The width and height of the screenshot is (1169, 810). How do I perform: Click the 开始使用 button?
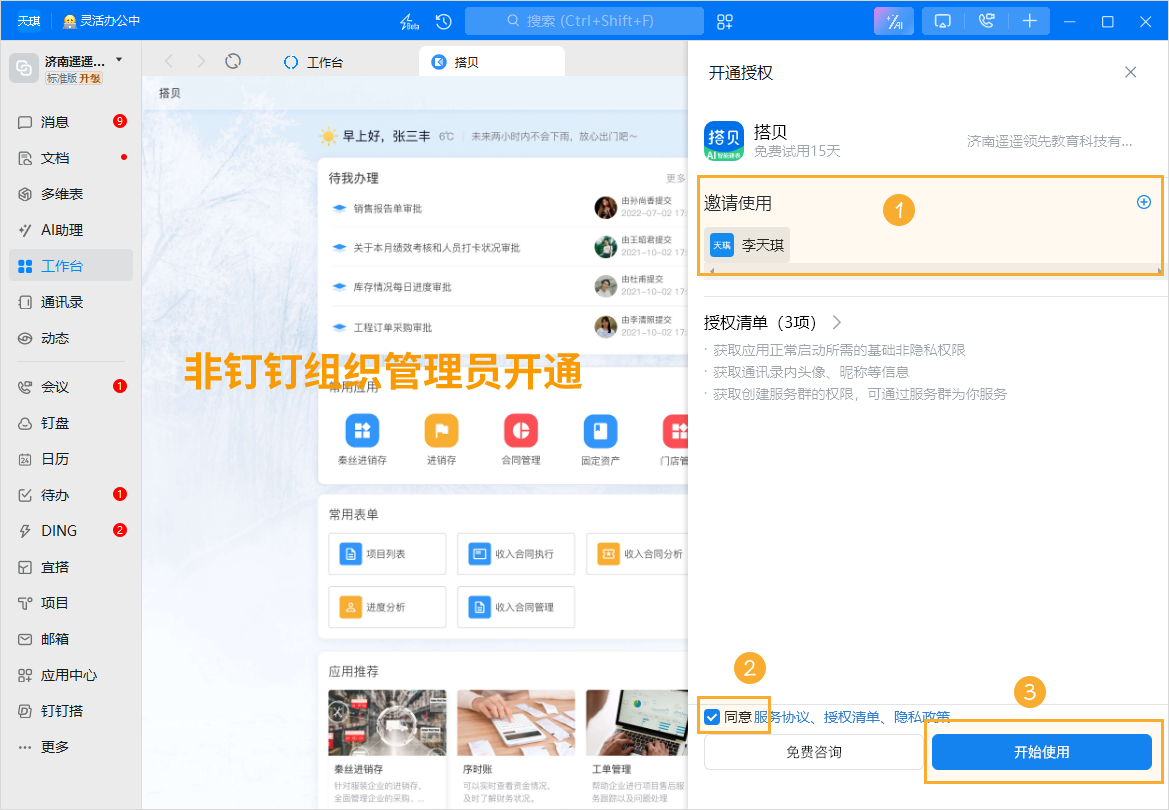point(1042,751)
